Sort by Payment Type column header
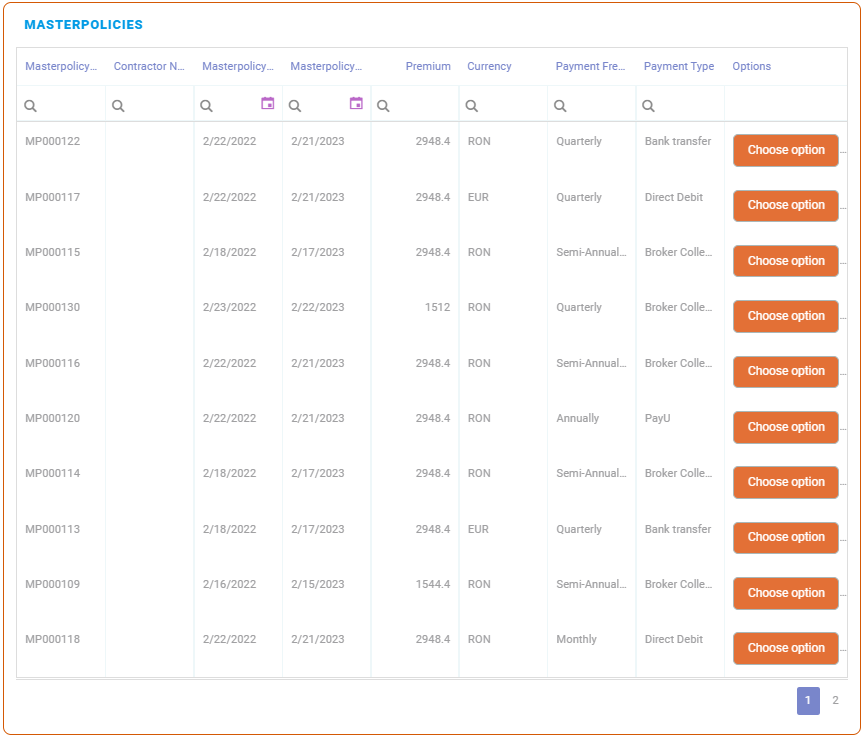The width and height of the screenshot is (865, 739). (679, 67)
